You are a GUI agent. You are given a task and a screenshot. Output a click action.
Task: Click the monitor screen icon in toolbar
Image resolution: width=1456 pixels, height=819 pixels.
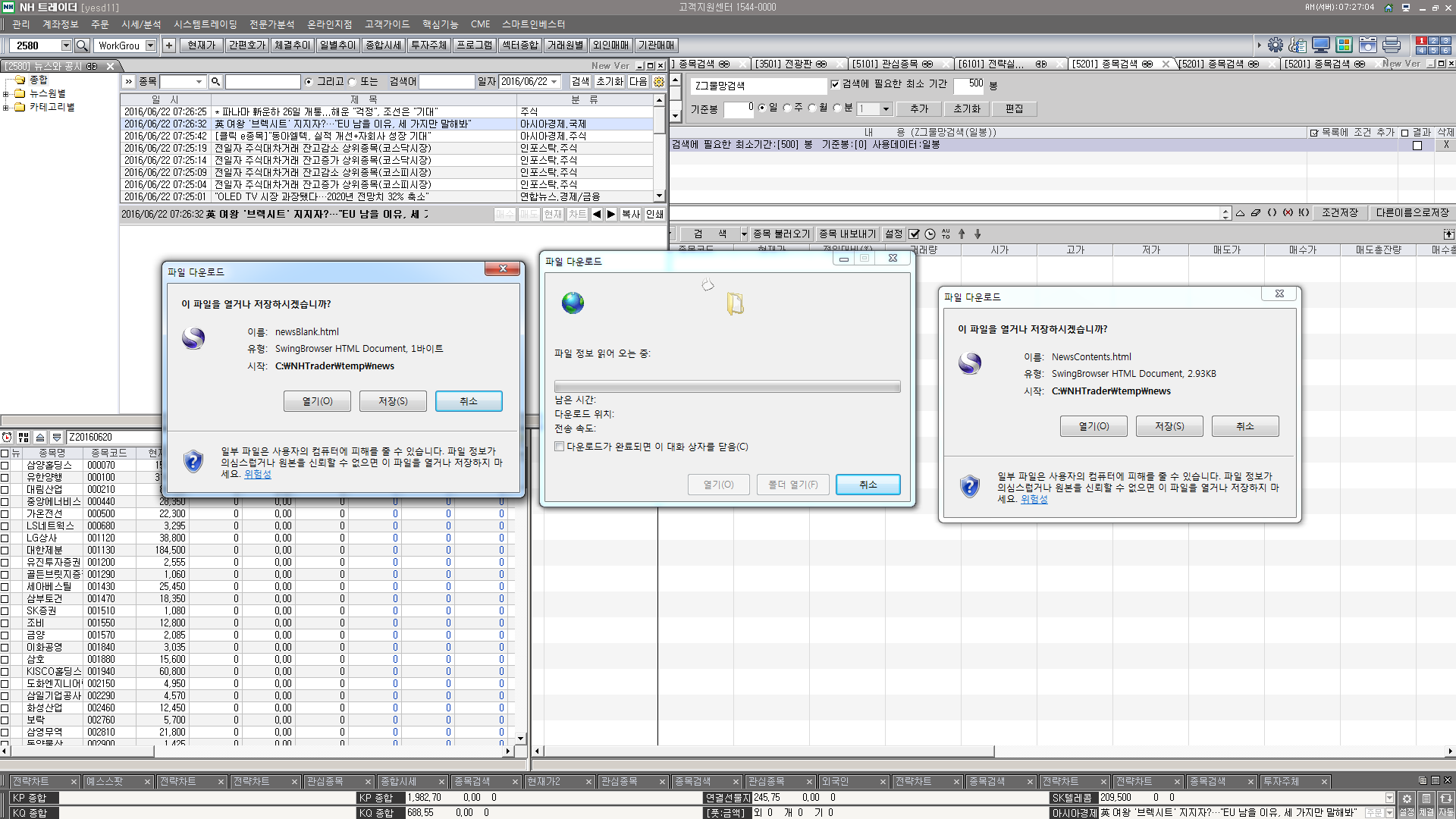[1321, 45]
